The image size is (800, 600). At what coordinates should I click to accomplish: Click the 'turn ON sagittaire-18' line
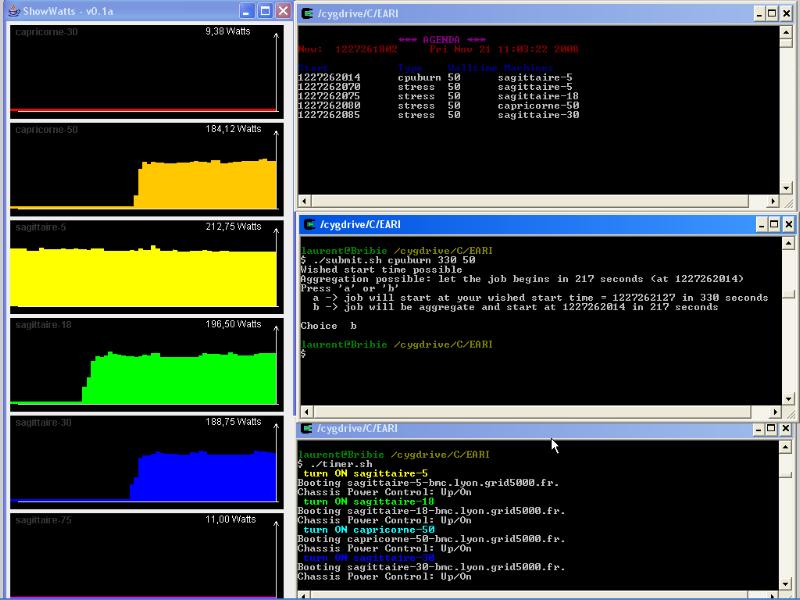point(368,502)
